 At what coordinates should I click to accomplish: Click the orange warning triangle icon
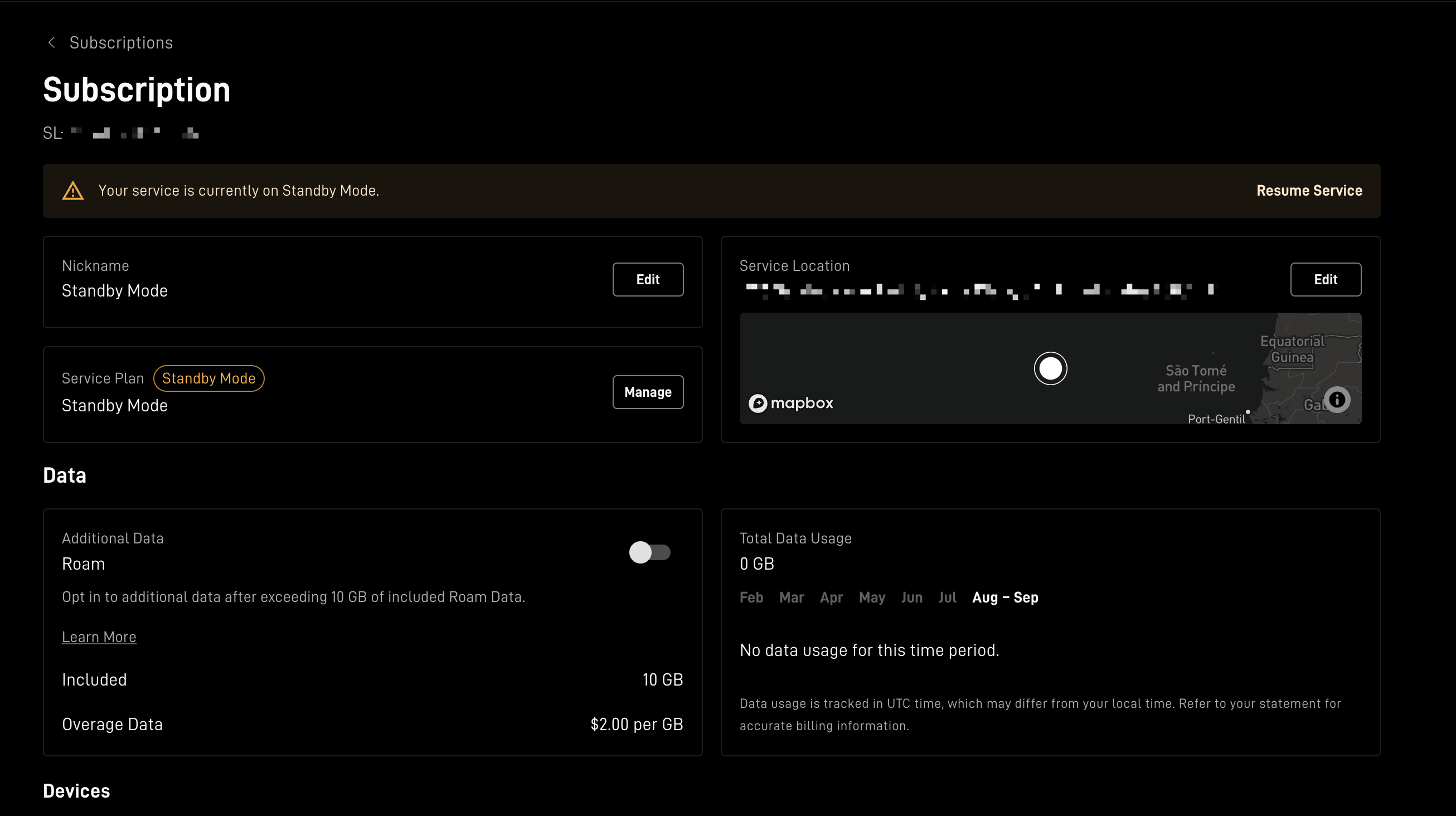pyautogui.click(x=73, y=191)
